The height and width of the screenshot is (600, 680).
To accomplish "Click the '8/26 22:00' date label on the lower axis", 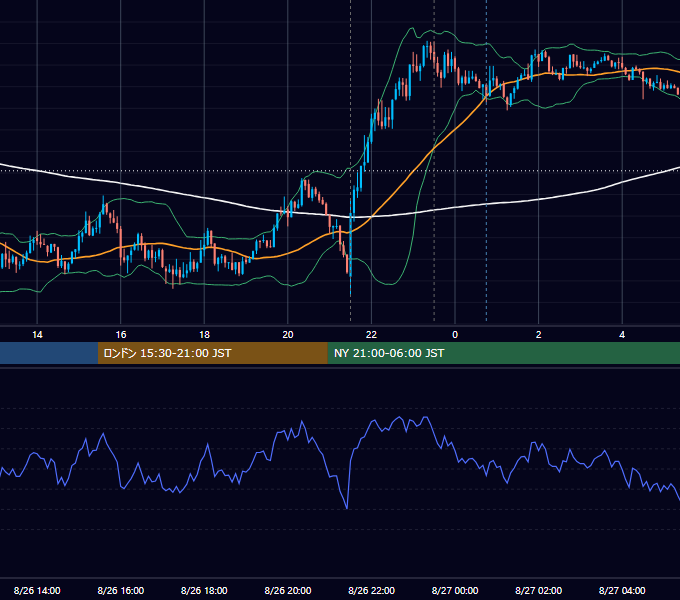I will [371, 590].
